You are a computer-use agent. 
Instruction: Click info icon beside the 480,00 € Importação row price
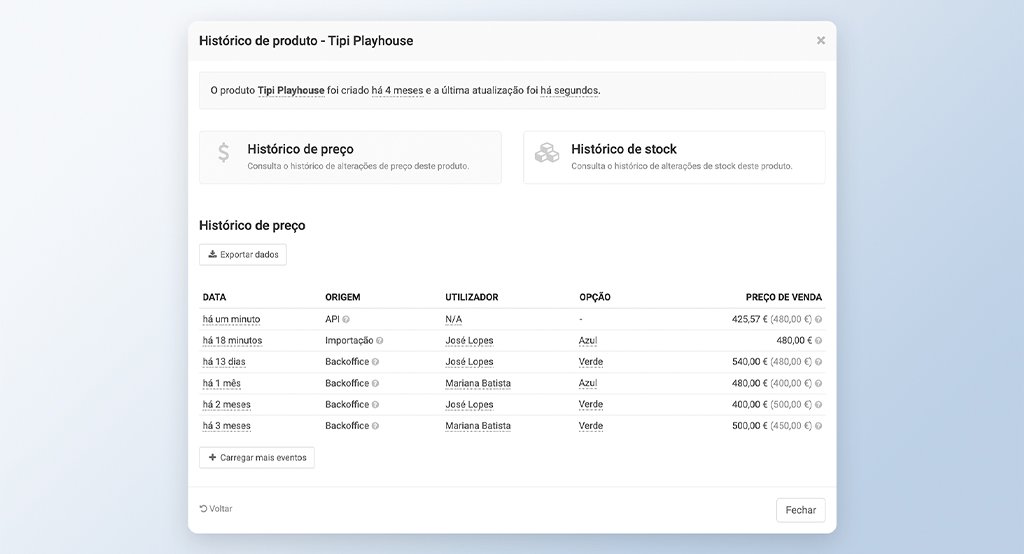(818, 340)
